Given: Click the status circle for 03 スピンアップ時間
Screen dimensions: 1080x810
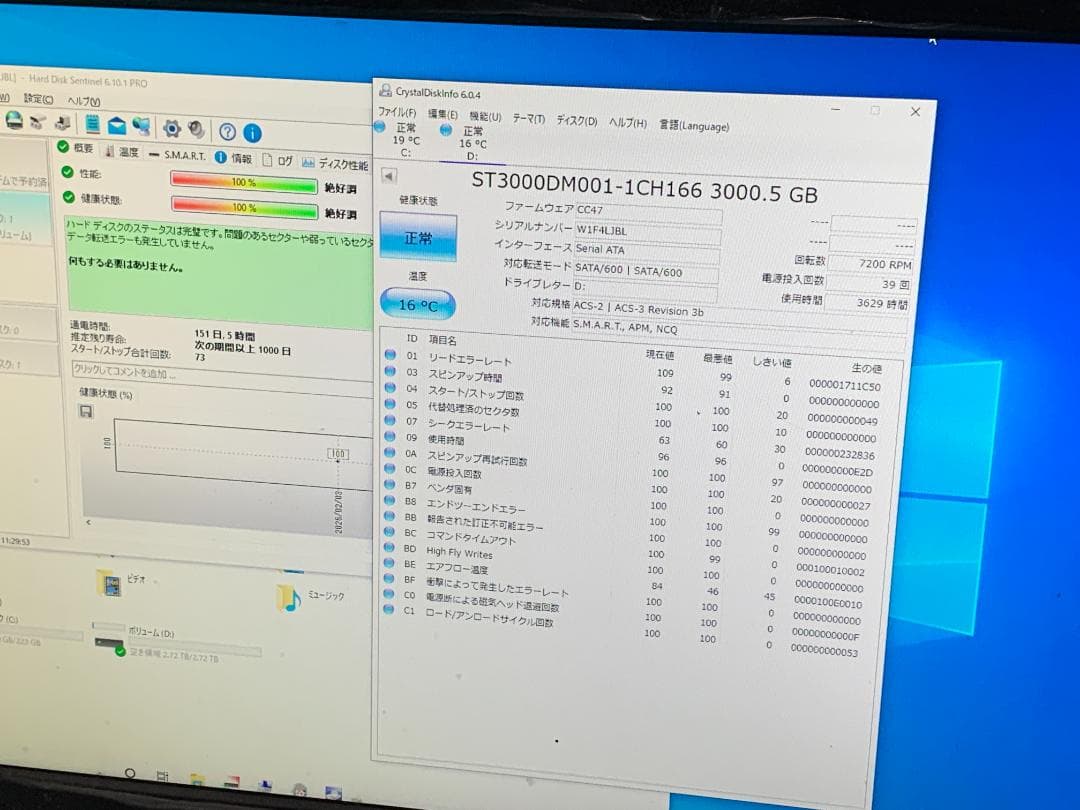Looking at the screenshot, I should tap(391, 371).
